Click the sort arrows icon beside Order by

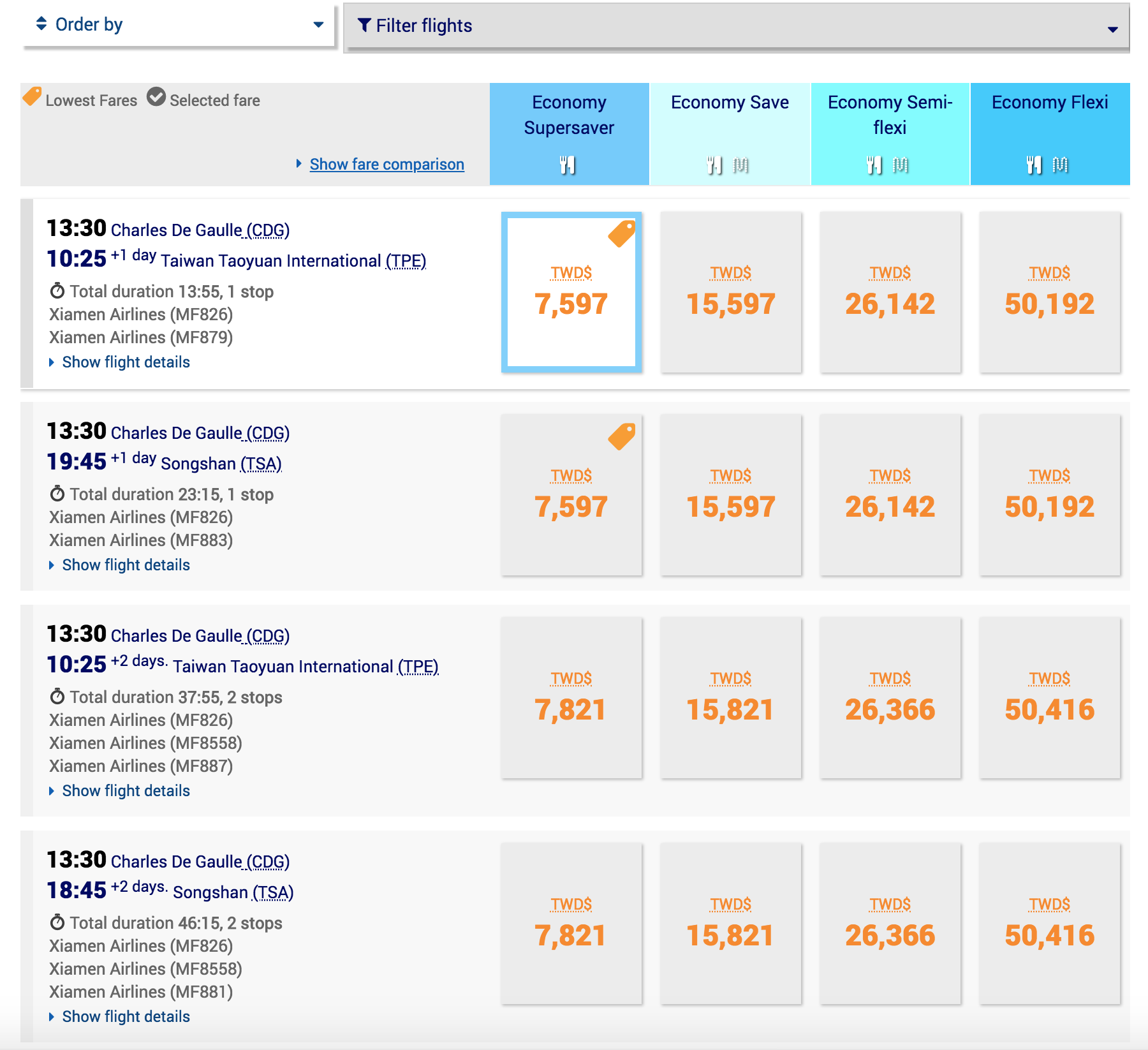(41, 24)
